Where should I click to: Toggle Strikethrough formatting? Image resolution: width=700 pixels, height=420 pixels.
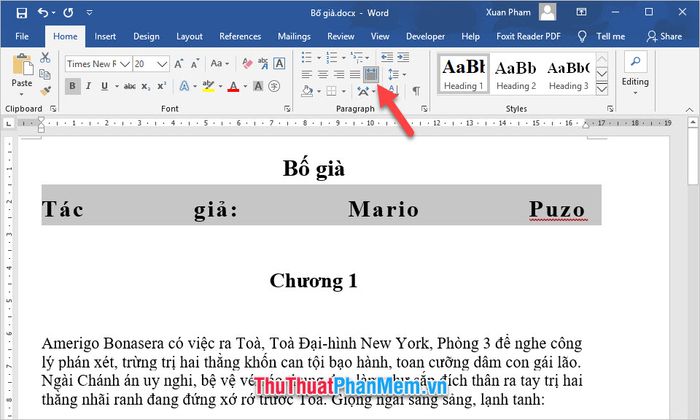pos(130,86)
